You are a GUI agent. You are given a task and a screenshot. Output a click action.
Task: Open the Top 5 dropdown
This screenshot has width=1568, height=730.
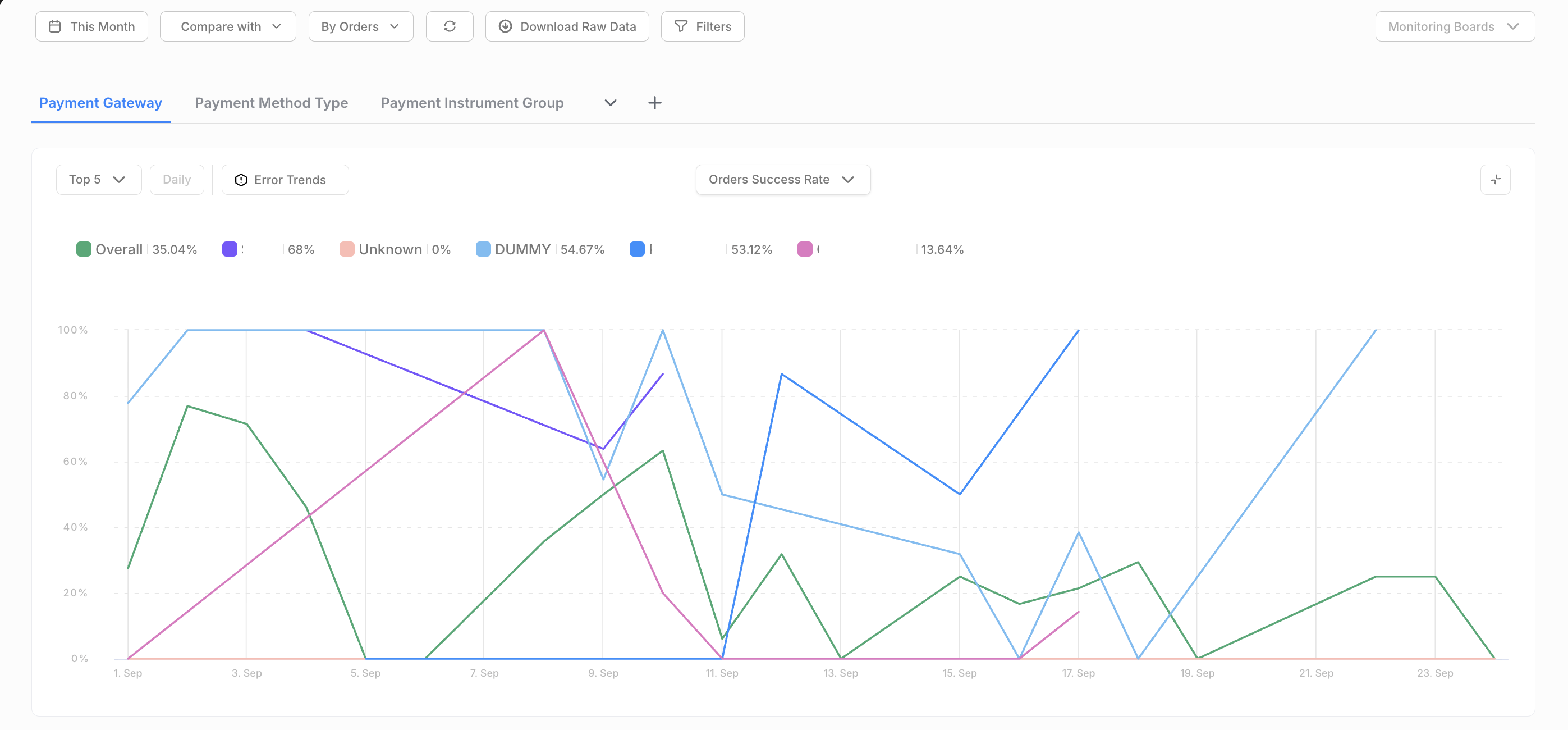tap(99, 180)
